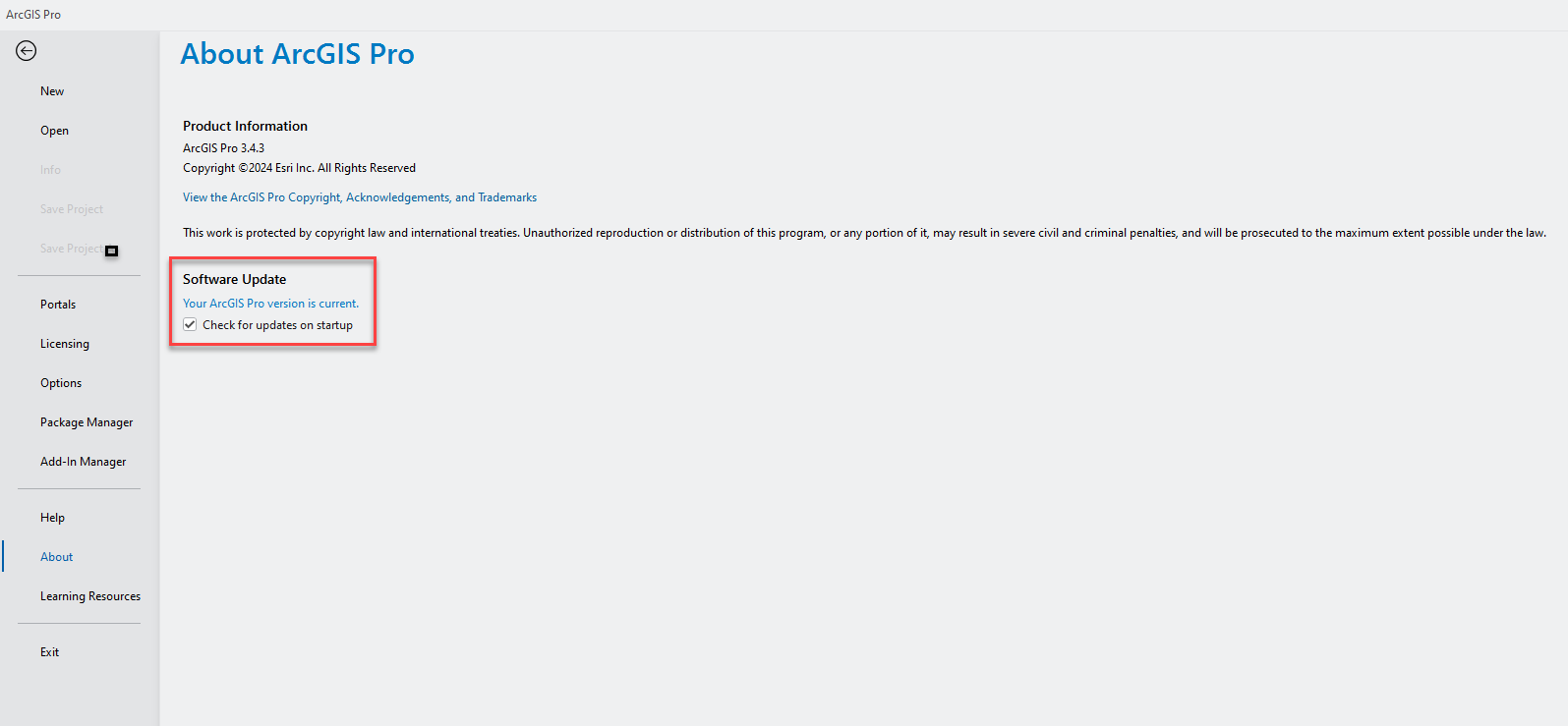Click the ArcGIS Pro 3.4.3 version text
The height and width of the screenshot is (726, 1568).
point(223,148)
